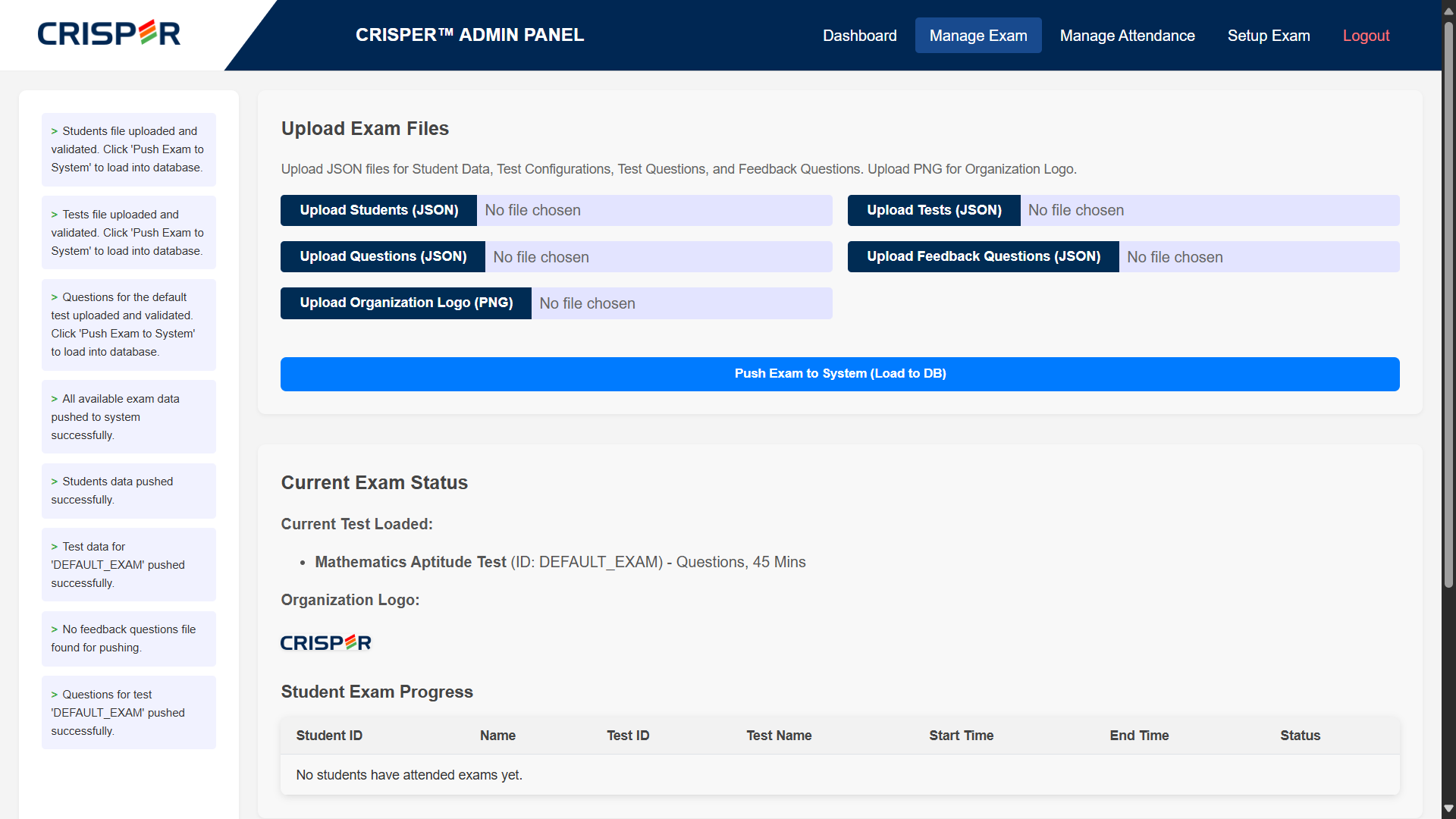This screenshot has width=1456, height=819.
Task: Click the scrollbar down arrow
Action: [x=1448, y=808]
